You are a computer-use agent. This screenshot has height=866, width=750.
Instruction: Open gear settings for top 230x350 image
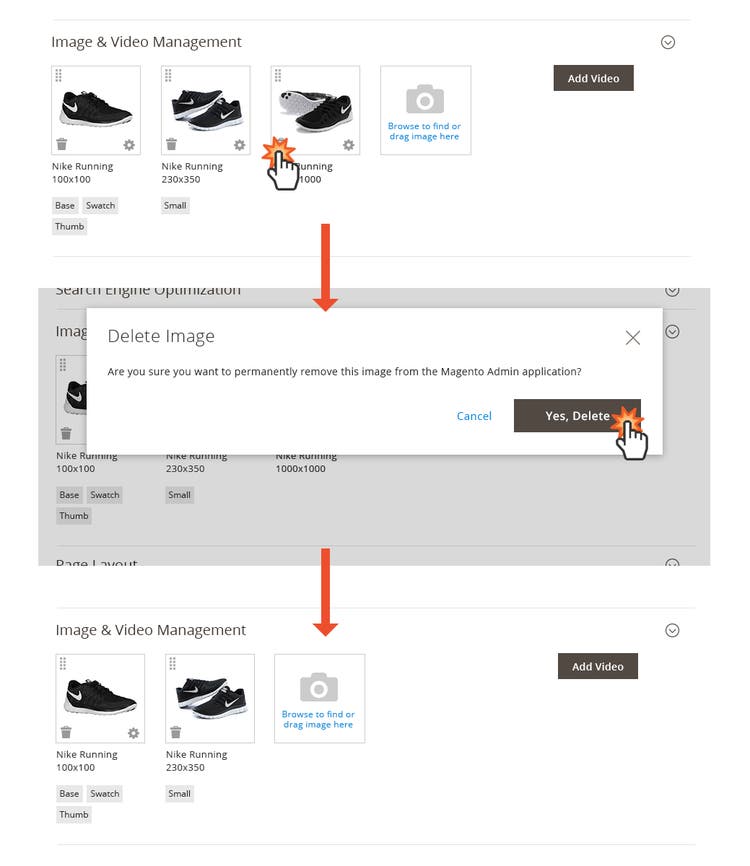(x=239, y=145)
